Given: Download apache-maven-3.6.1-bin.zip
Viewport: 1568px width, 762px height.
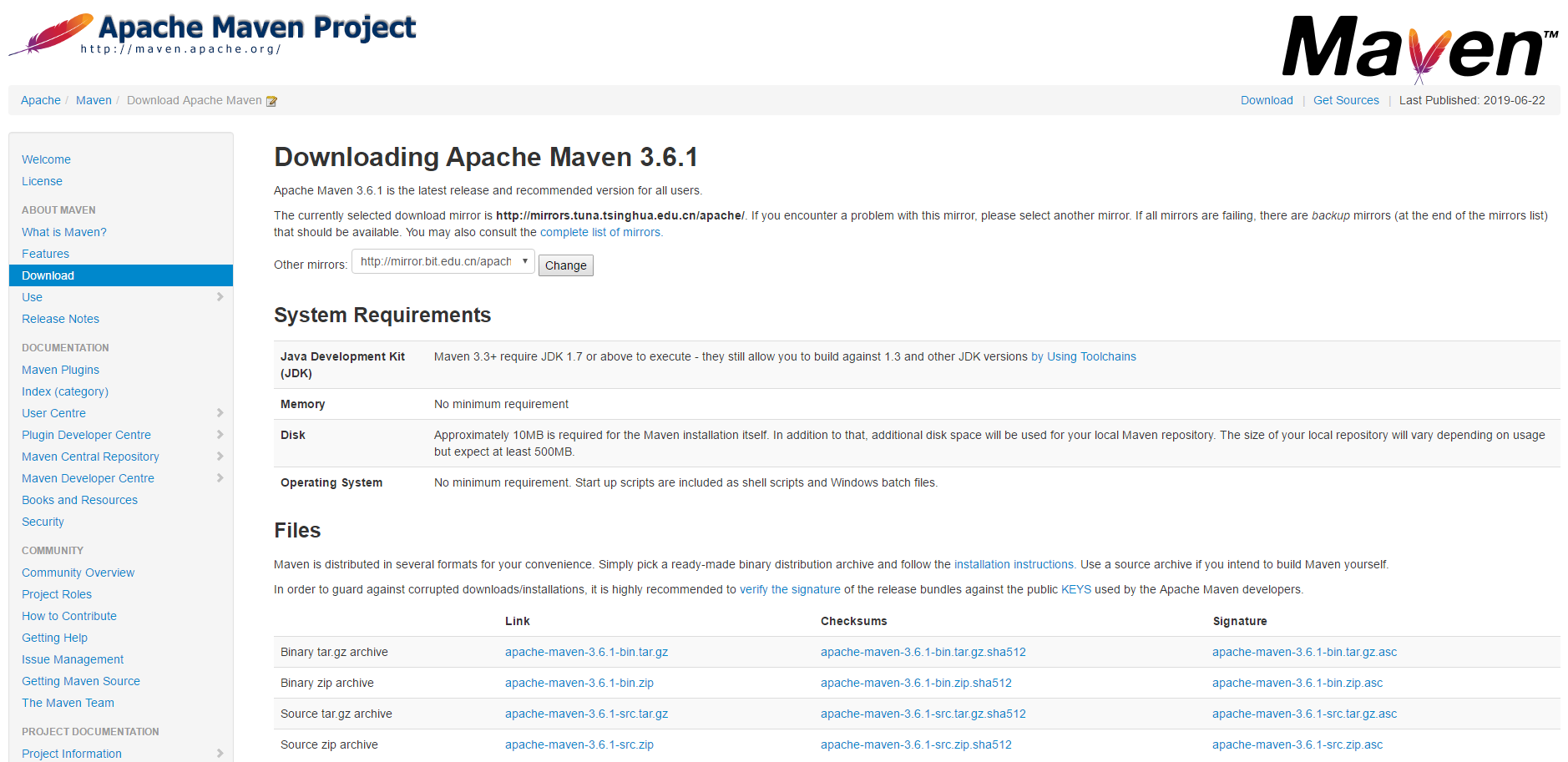Looking at the screenshot, I should (x=579, y=683).
